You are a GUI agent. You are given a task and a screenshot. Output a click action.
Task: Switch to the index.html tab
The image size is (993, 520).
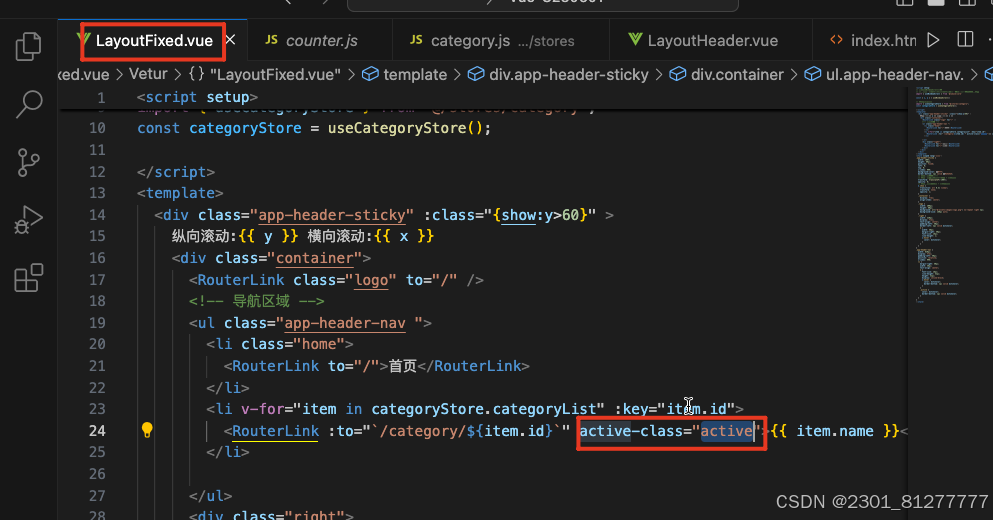[x=873, y=41]
